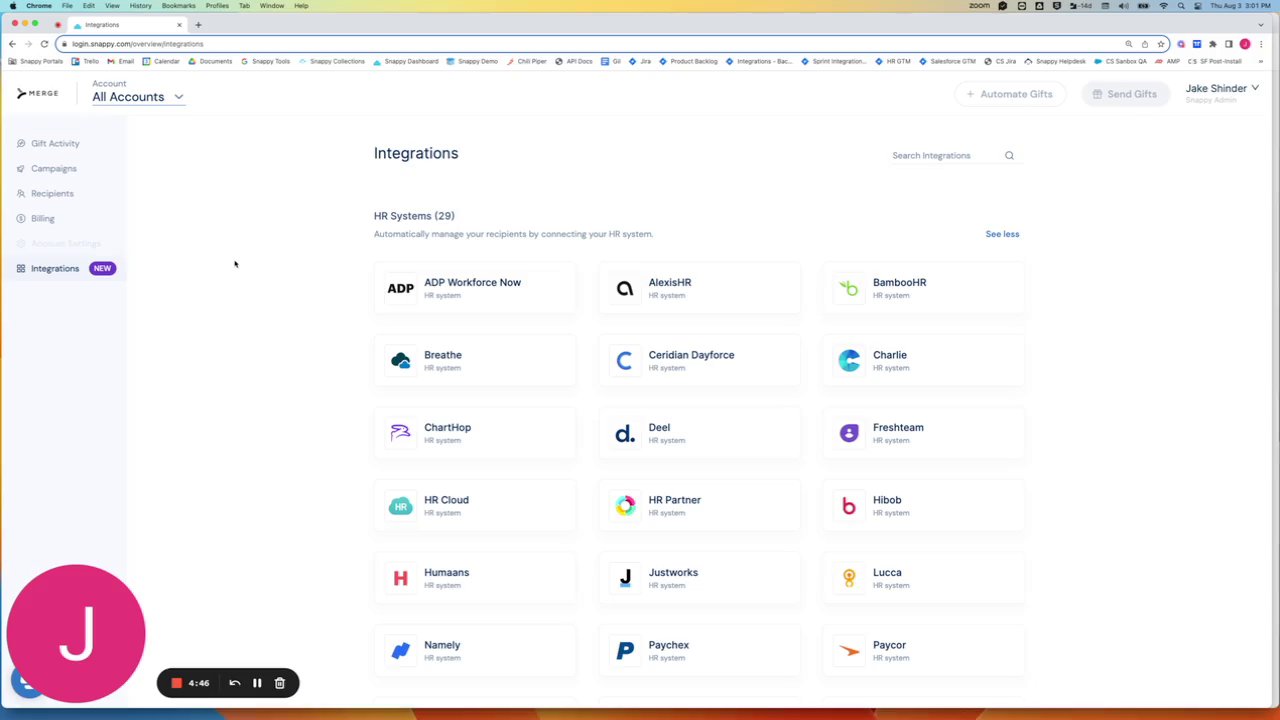This screenshot has width=1280, height=720.
Task: Reload the page with browser refresh icon
Action: (x=44, y=44)
